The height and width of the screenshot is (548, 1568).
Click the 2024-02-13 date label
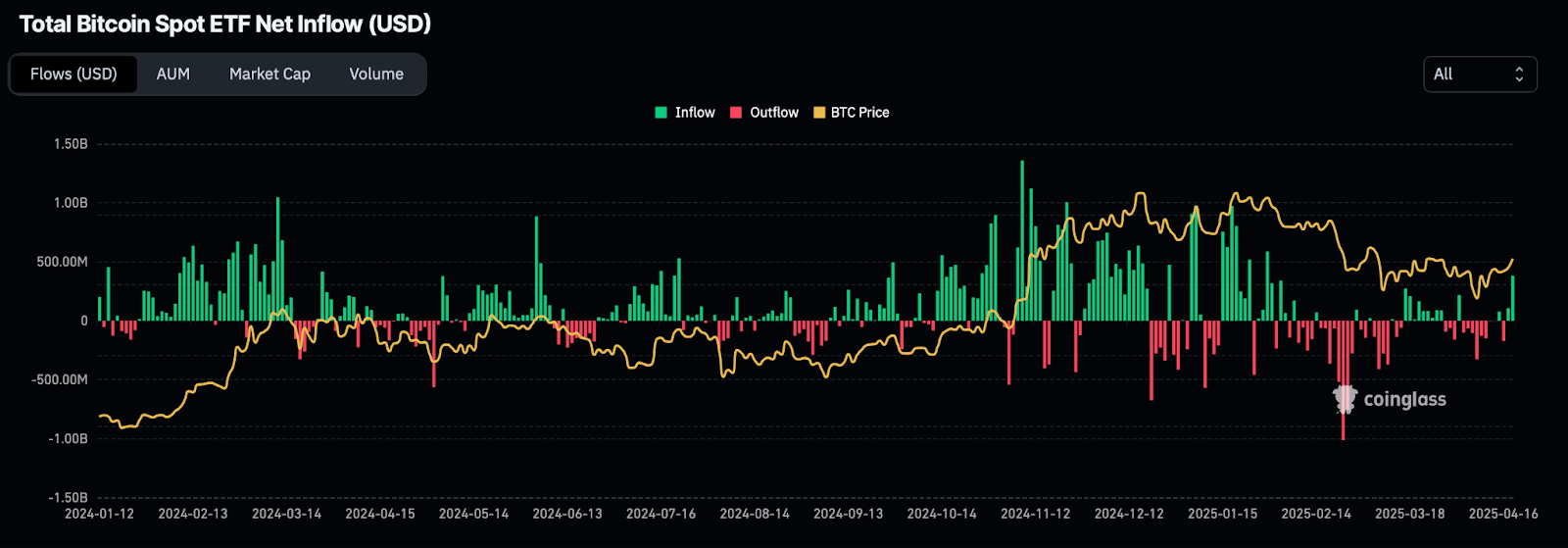coord(193,514)
